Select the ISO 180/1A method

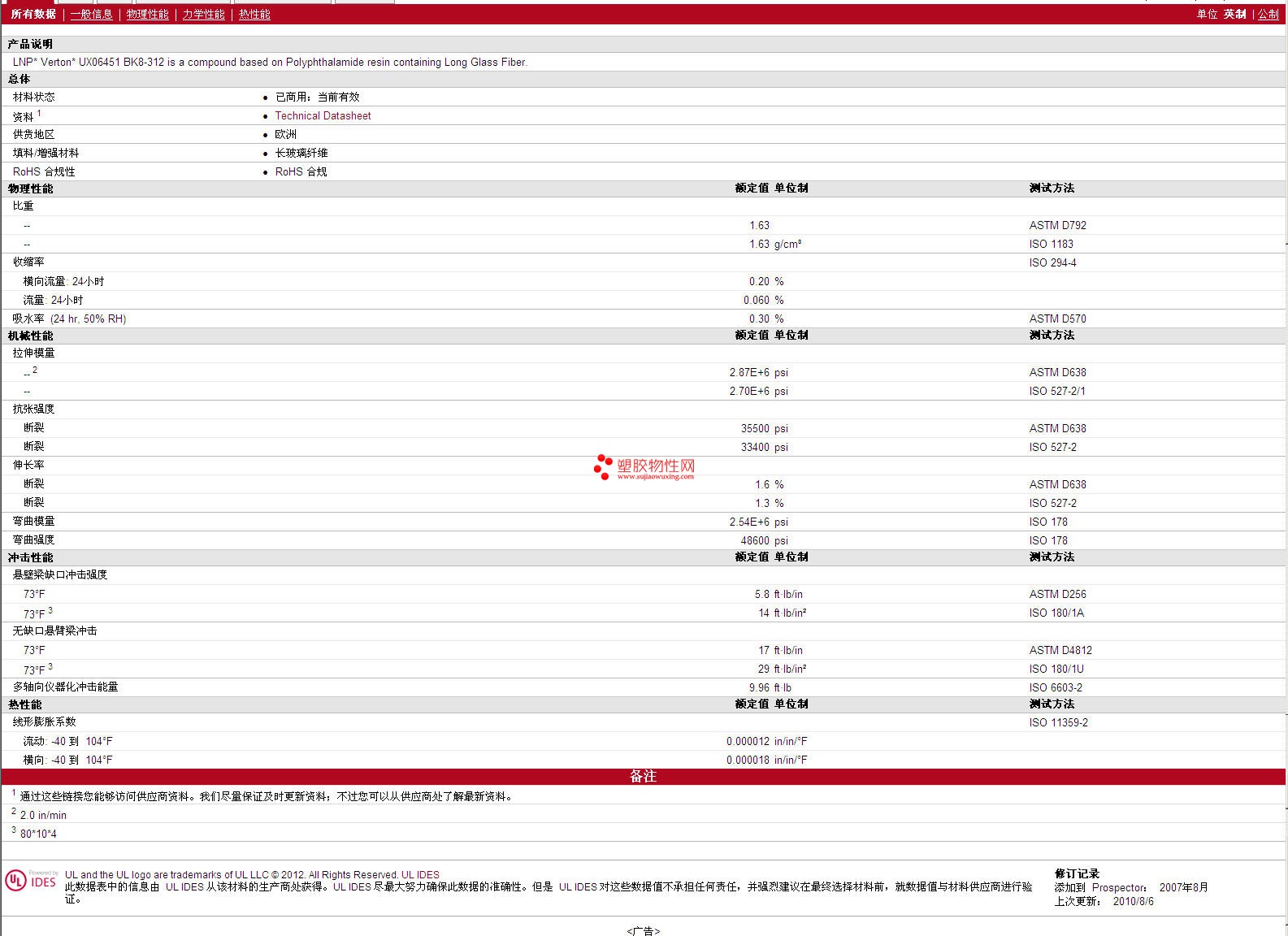click(x=1056, y=613)
